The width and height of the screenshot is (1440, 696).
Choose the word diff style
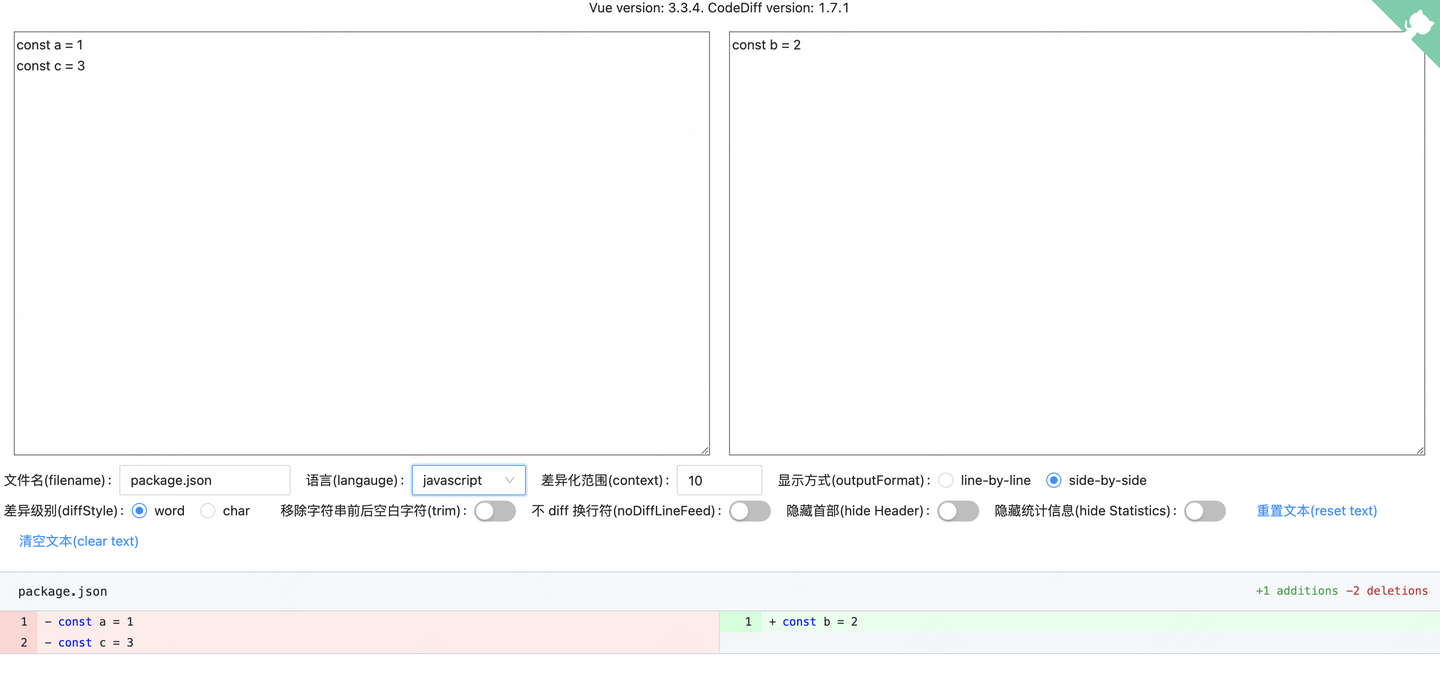[139, 511]
